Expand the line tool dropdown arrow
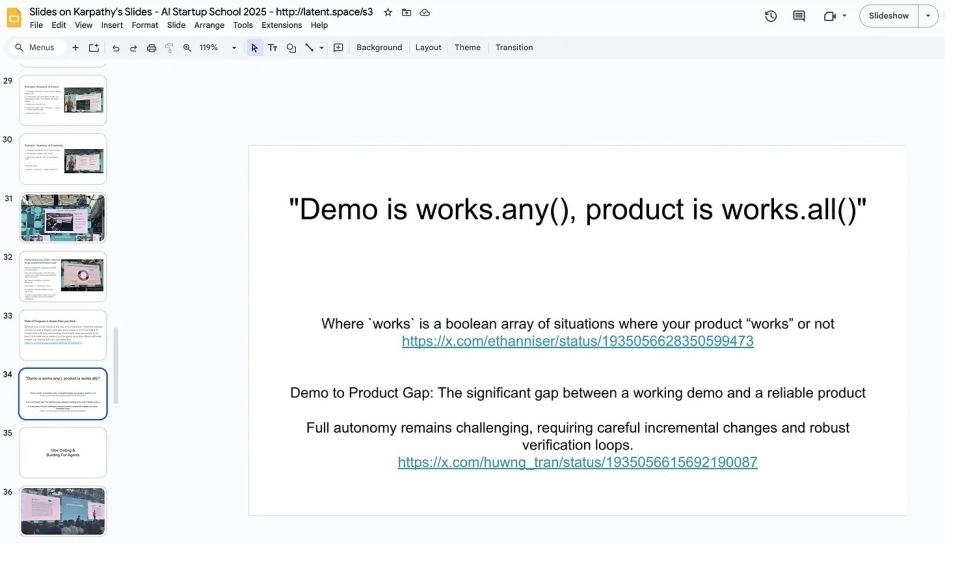 tap(321, 48)
